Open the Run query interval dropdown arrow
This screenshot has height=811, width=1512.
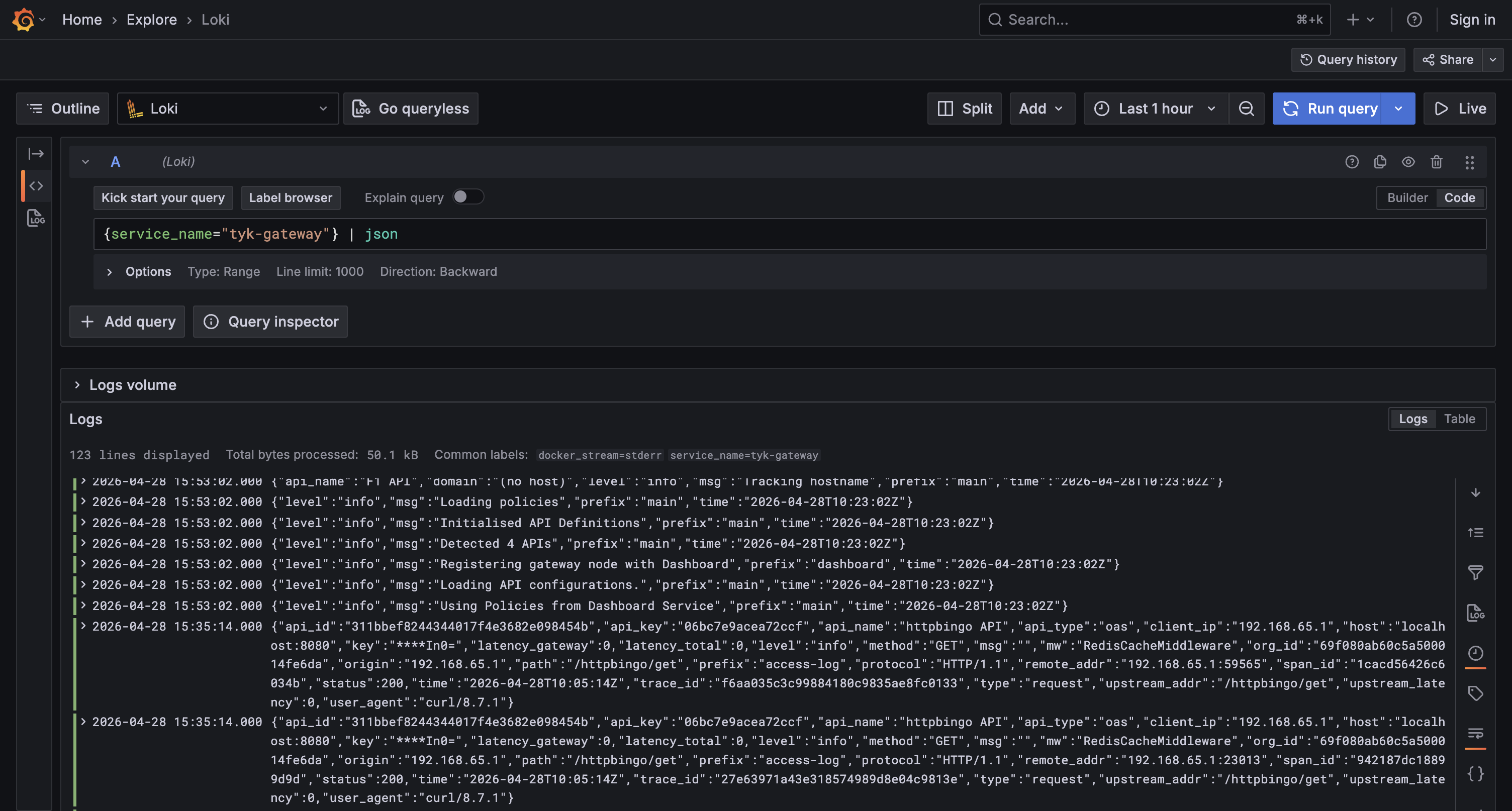pos(1398,109)
